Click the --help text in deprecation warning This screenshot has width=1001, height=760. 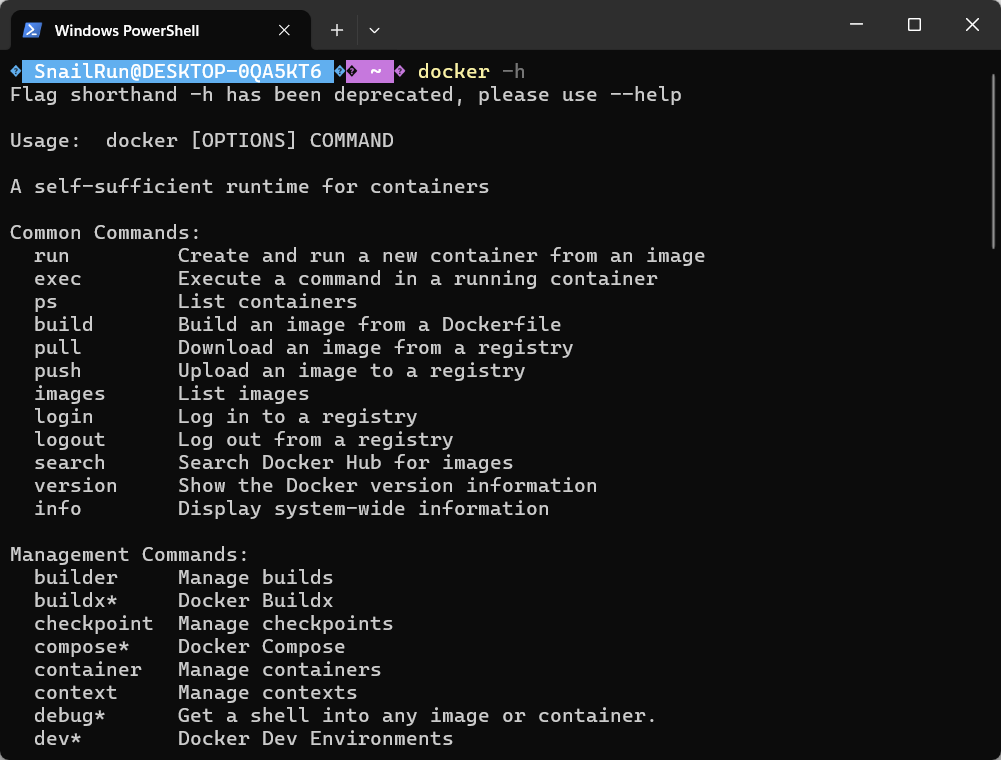pyautogui.click(x=645, y=95)
